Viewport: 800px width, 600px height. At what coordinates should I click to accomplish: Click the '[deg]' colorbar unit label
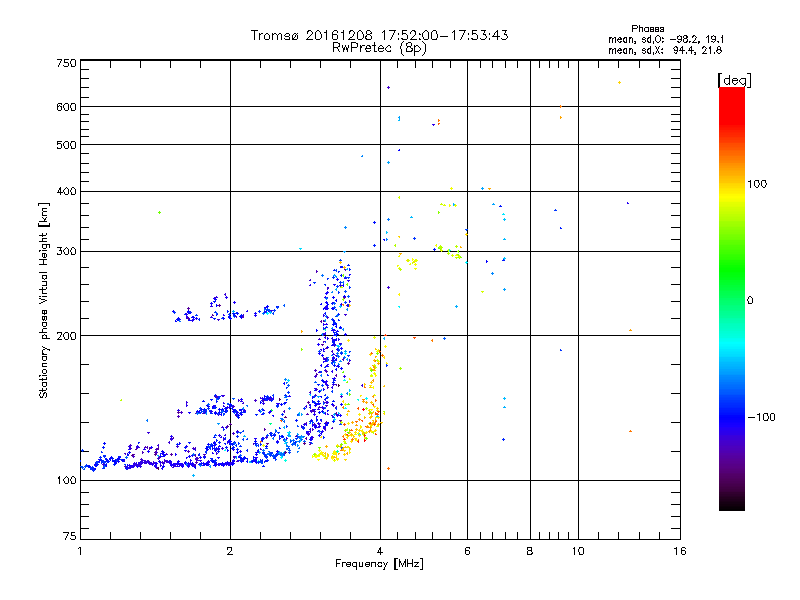pyautogui.click(x=734, y=80)
